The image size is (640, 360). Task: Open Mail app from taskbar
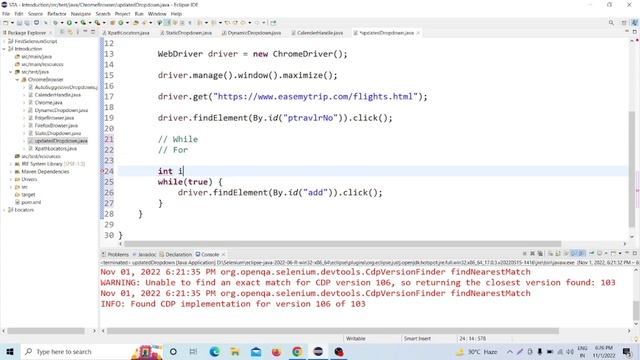(x=256, y=351)
